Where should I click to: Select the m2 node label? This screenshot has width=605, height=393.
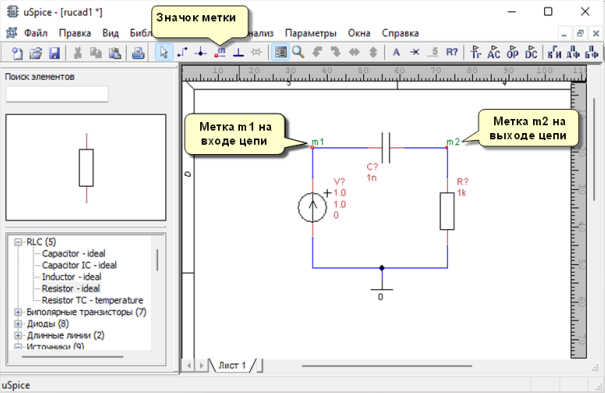tap(453, 142)
